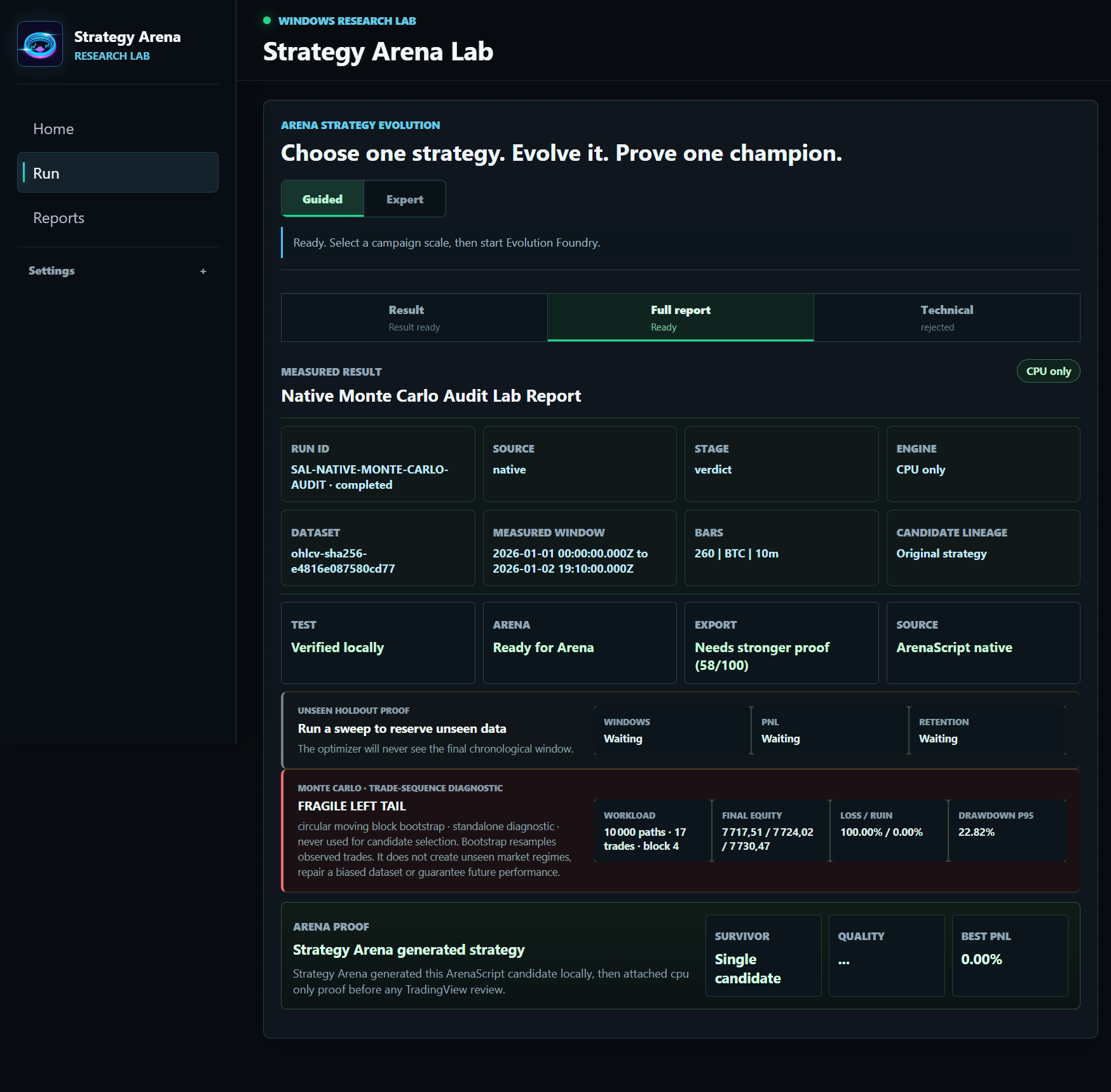Click the Strategy Arena logo icon

(40, 44)
